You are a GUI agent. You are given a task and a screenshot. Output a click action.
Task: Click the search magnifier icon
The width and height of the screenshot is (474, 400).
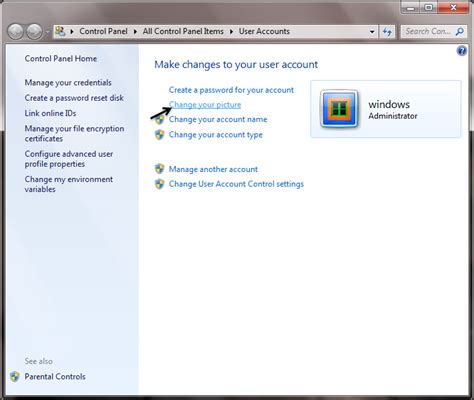coord(460,32)
